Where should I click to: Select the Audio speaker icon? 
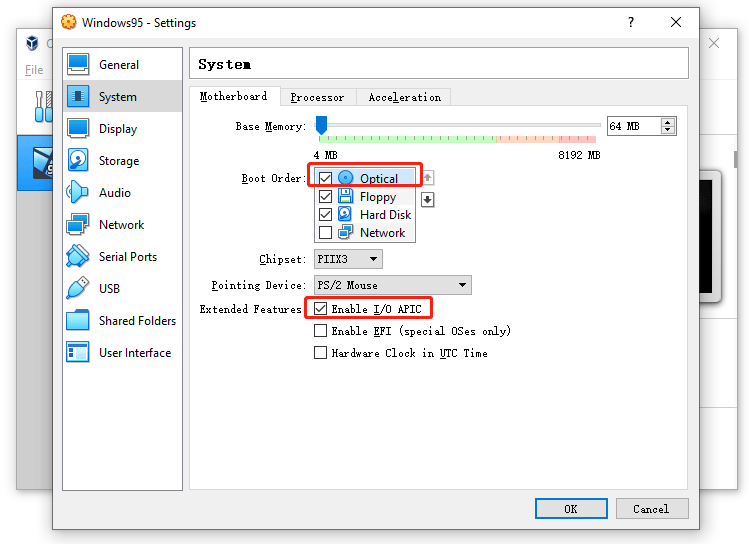78,192
